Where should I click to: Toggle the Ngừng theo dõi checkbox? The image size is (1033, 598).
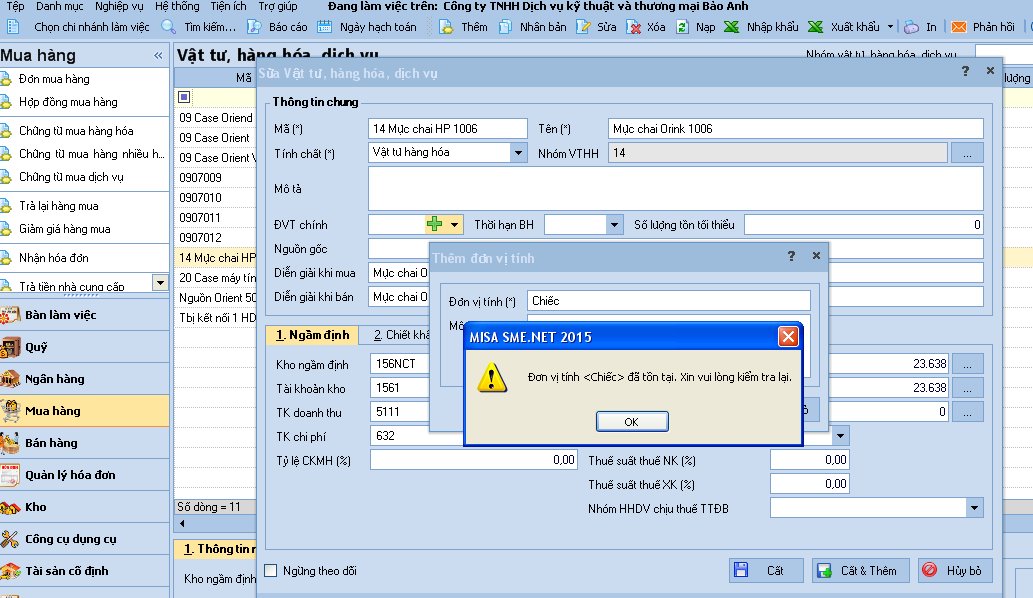271,570
